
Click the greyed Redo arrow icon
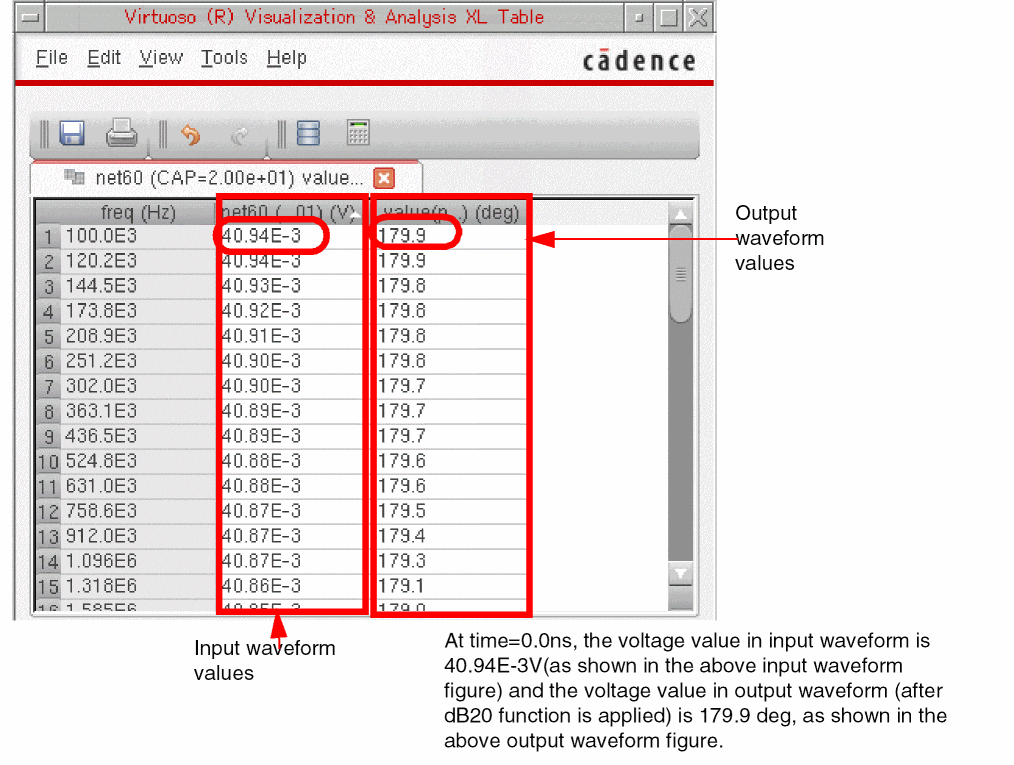(240, 135)
